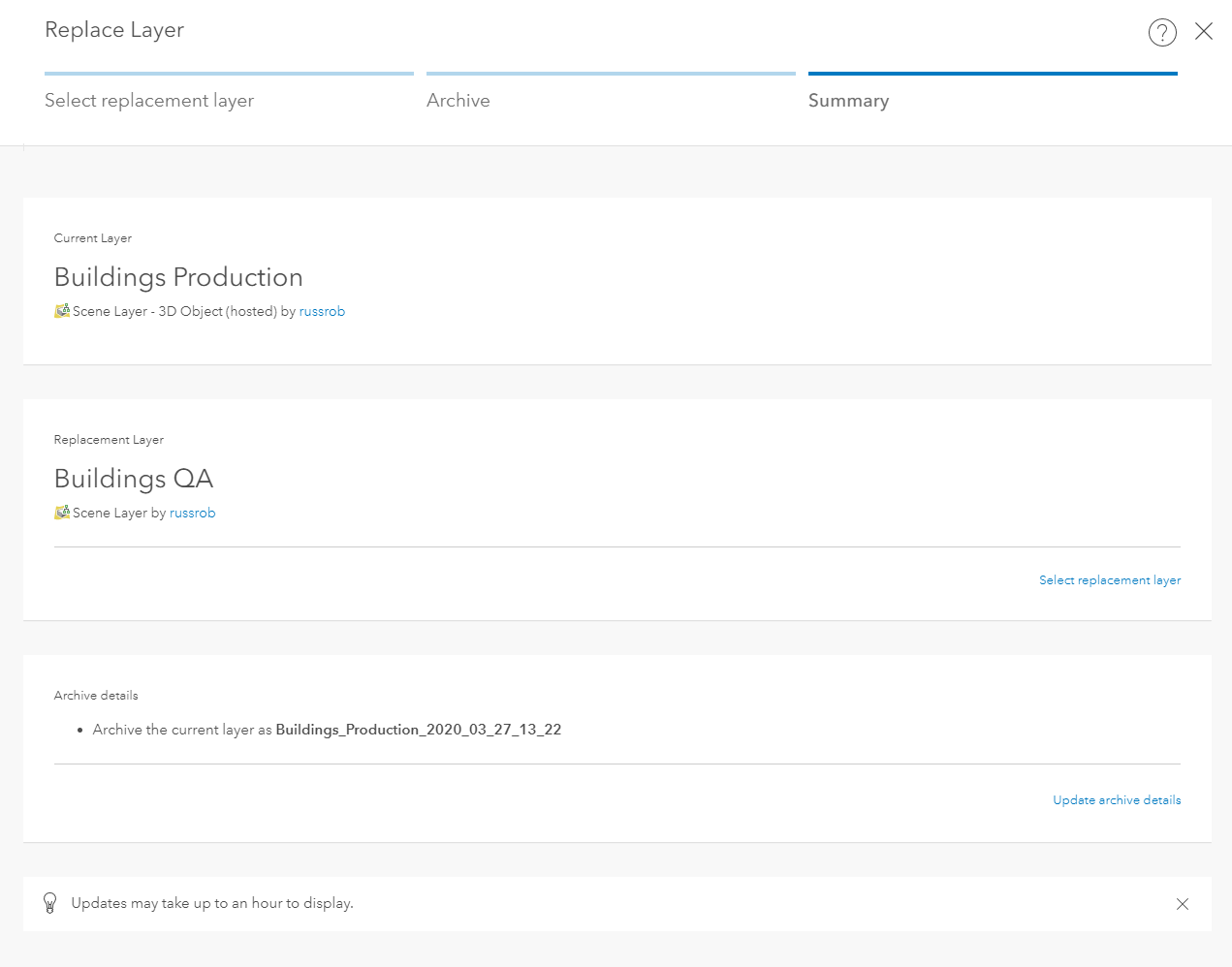Click the lightbulb tip icon

tap(50, 903)
